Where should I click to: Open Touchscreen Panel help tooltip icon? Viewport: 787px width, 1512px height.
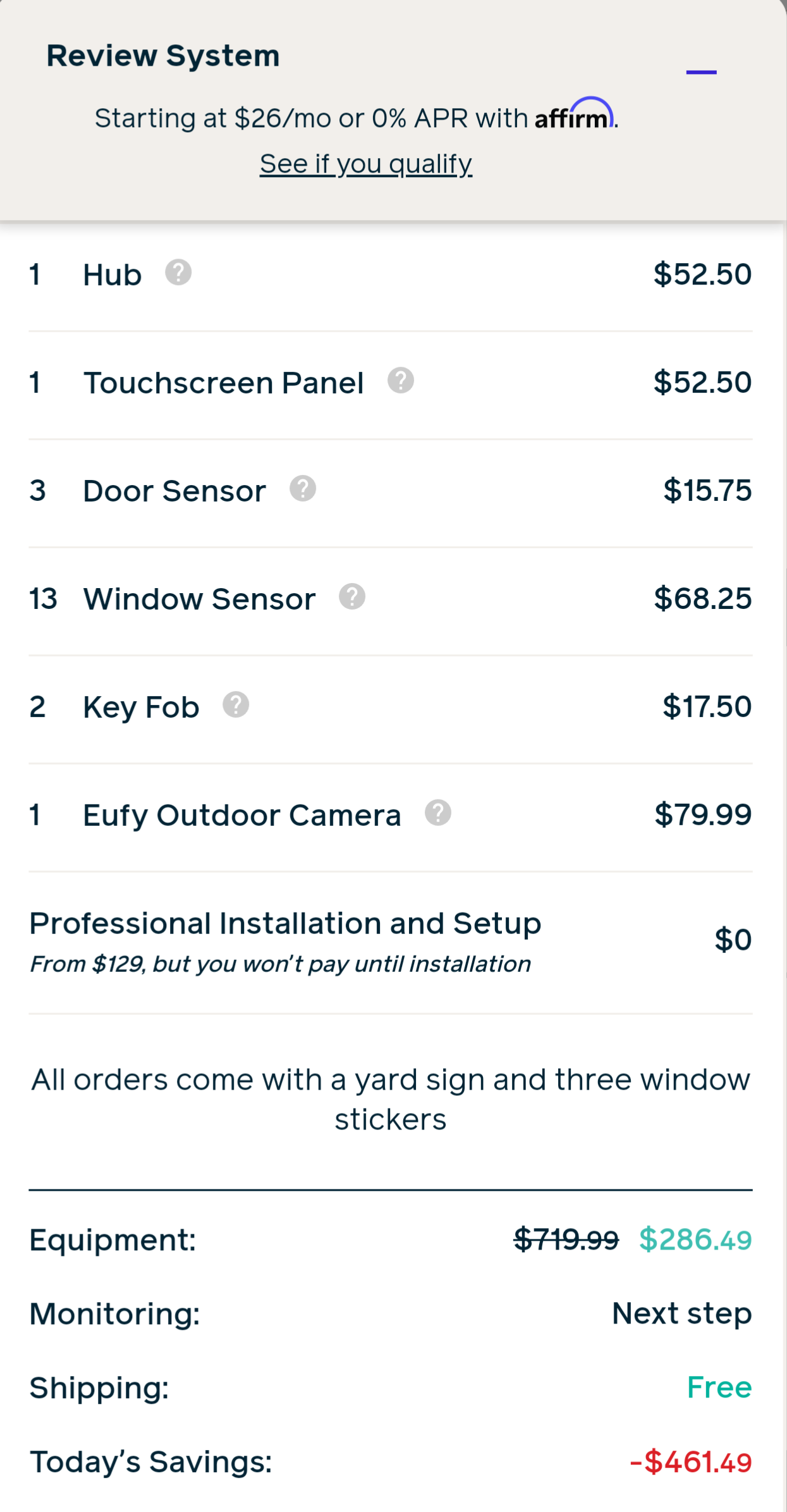coord(401,381)
